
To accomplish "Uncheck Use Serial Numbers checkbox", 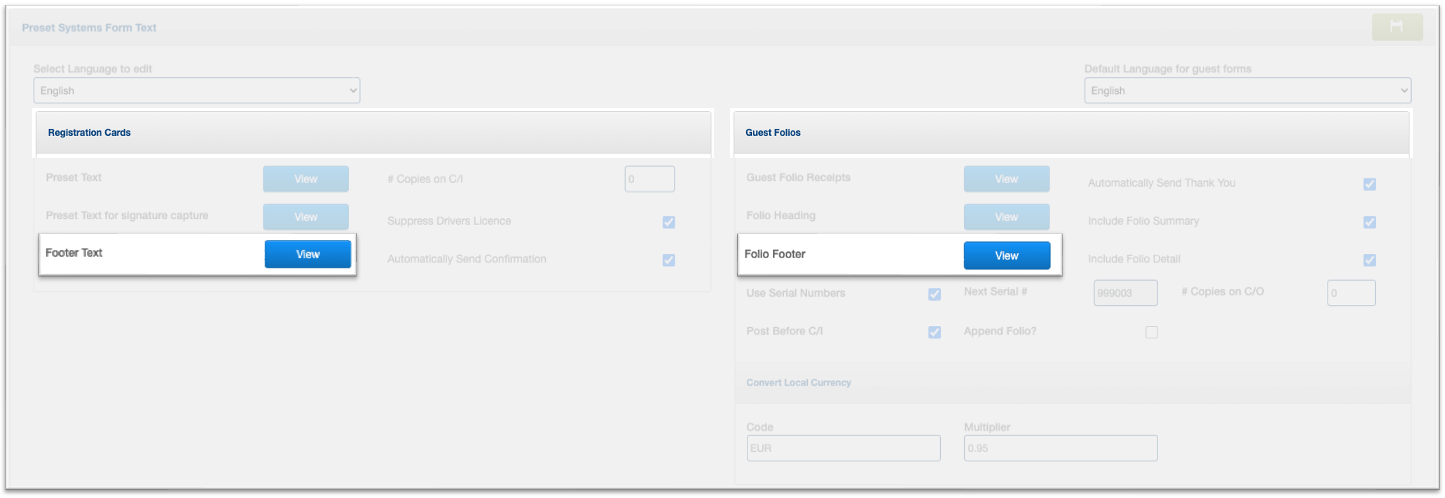I will click(x=935, y=294).
